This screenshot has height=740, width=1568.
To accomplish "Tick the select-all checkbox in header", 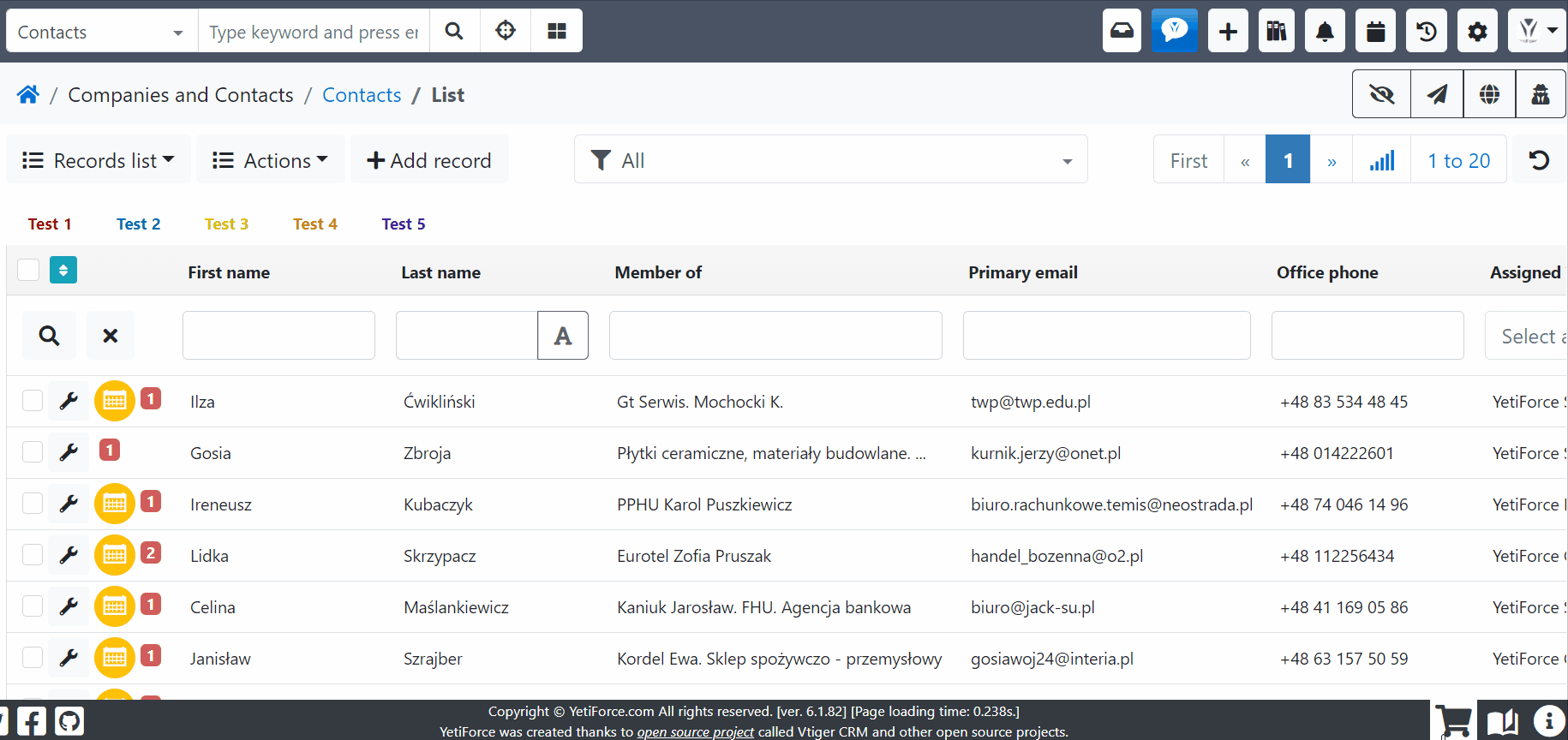I will click(28, 270).
